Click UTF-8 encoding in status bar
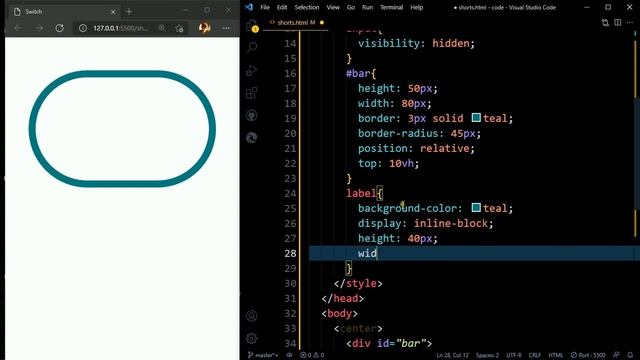The width and height of the screenshot is (640, 360). click(x=514, y=355)
